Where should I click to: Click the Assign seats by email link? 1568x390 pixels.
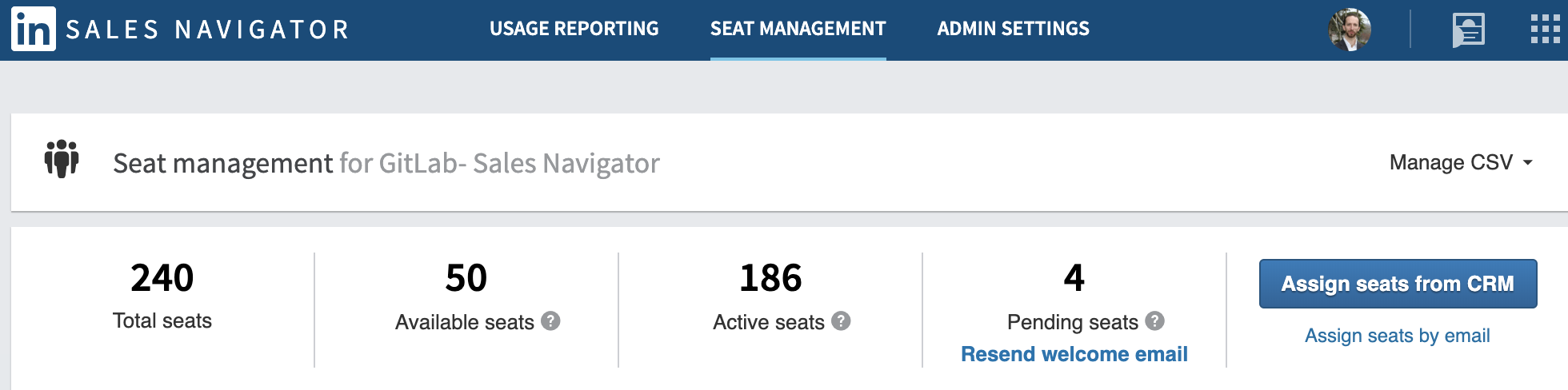click(1398, 336)
